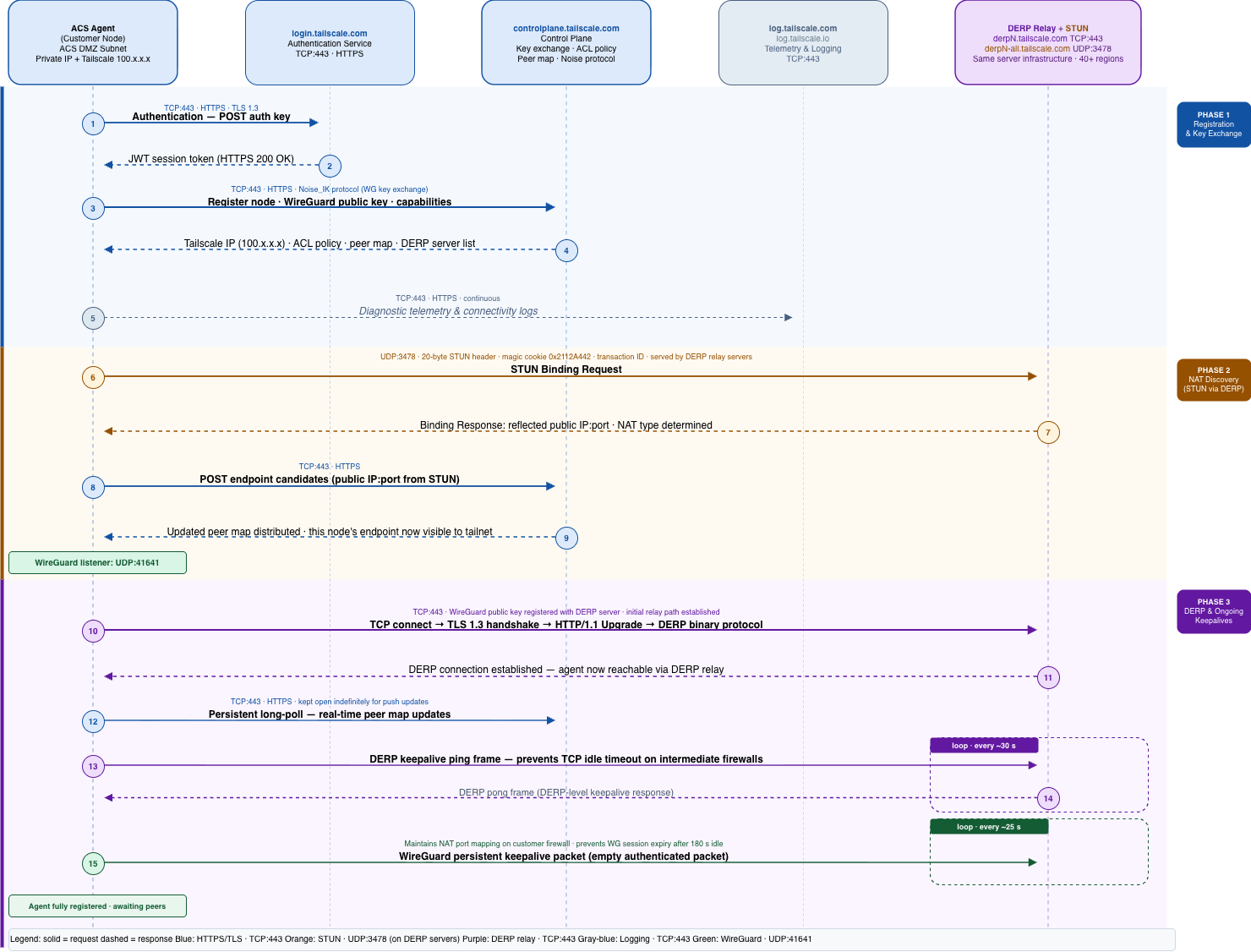Click the 'loop · every ~25 s' tag

(x=989, y=827)
